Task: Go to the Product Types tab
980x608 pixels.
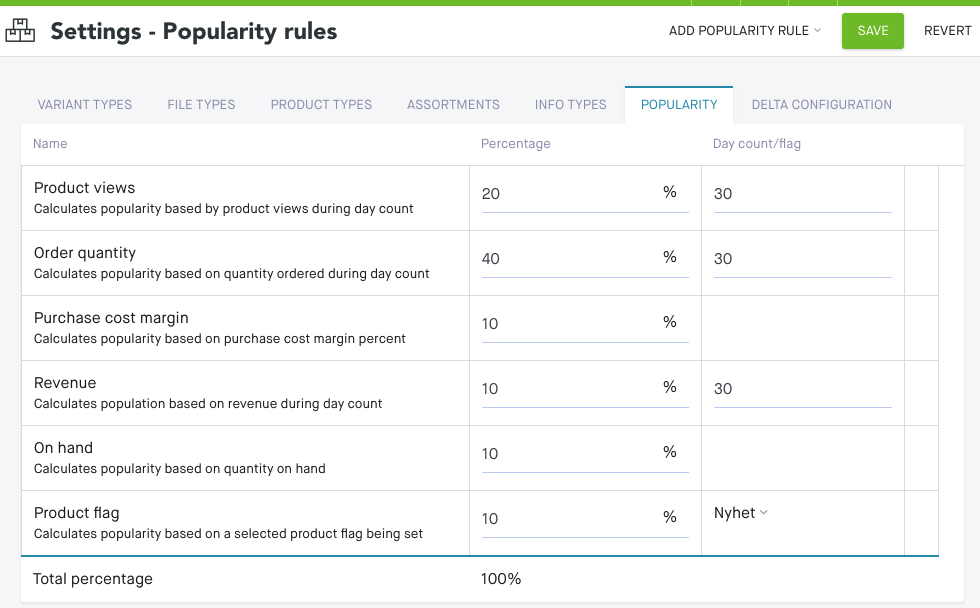Action: tap(321, 104)
